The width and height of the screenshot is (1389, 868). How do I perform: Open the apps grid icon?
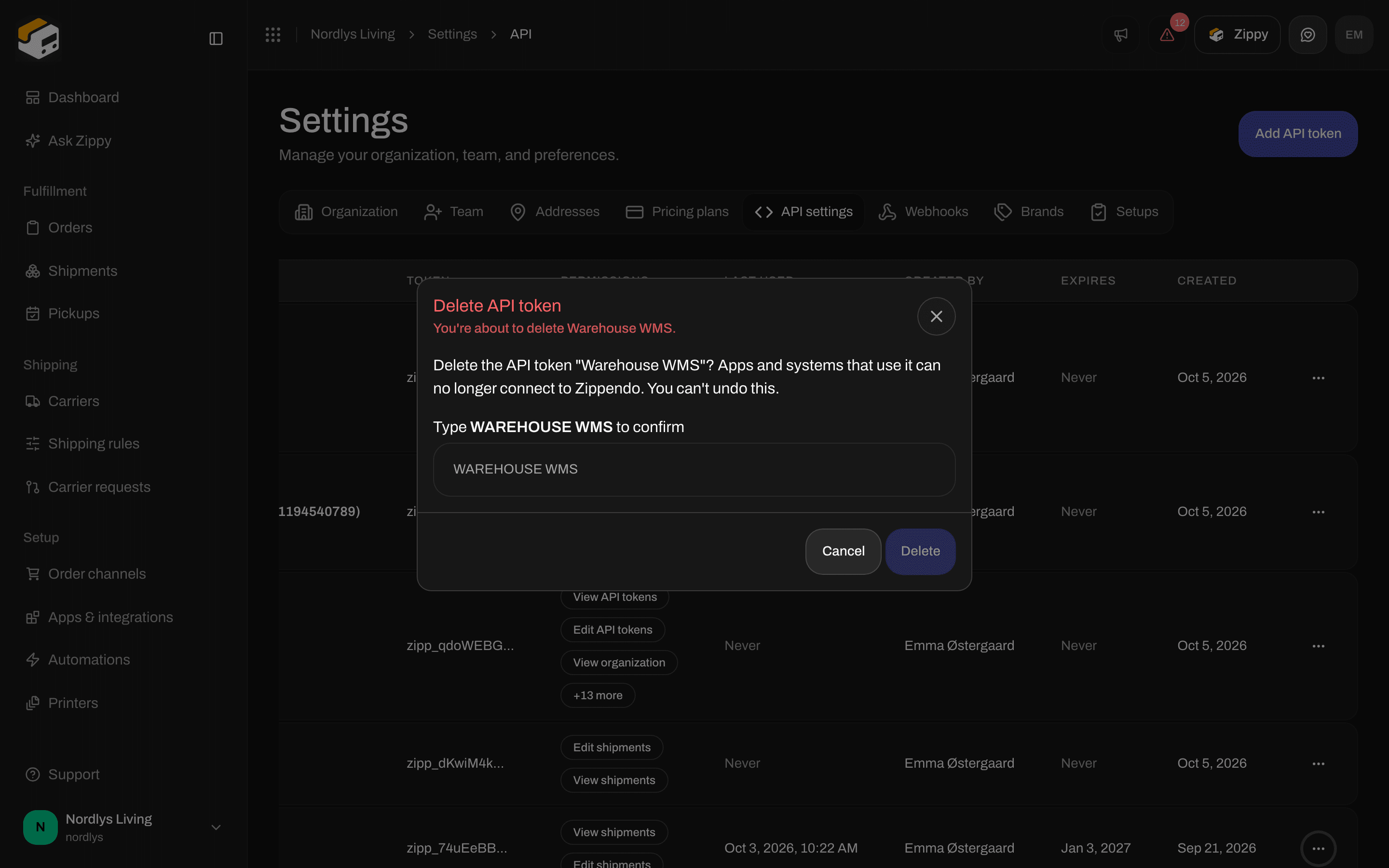pos(272,34)
